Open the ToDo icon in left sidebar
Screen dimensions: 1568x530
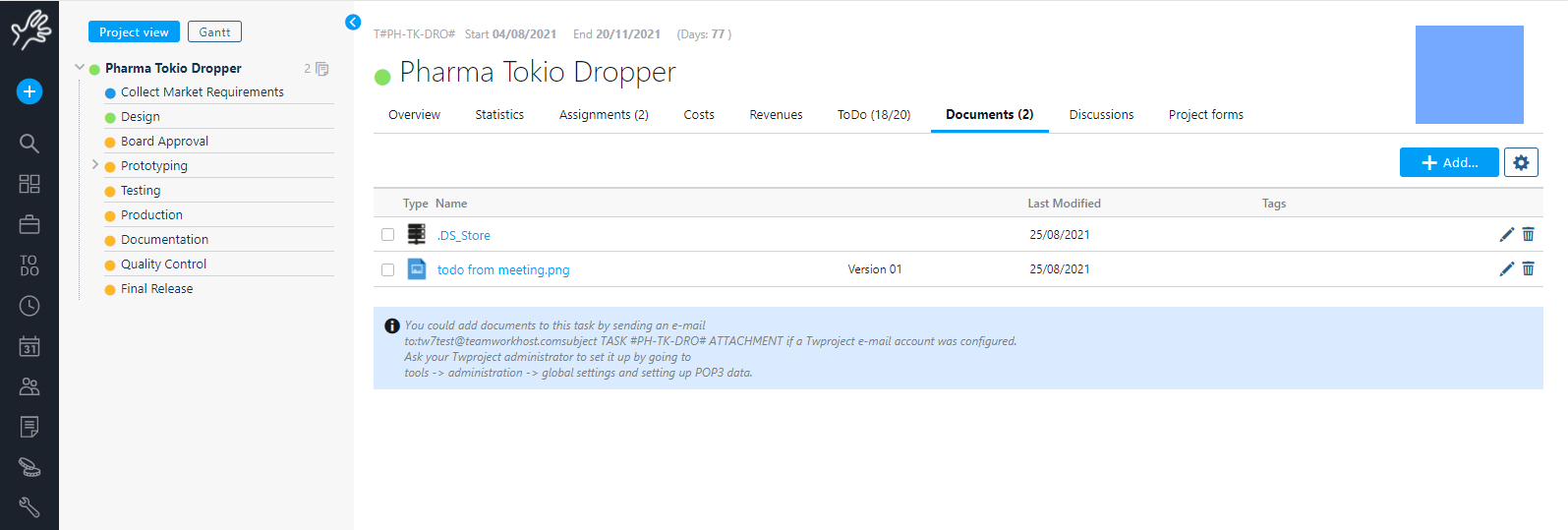[29, 265]
